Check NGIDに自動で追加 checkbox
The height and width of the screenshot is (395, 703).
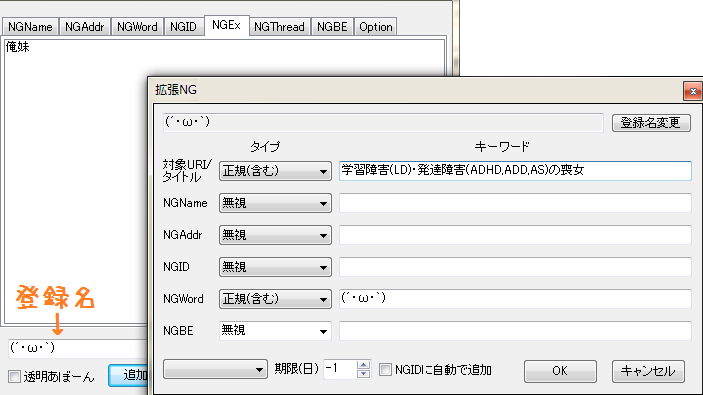tap(385, 370)
